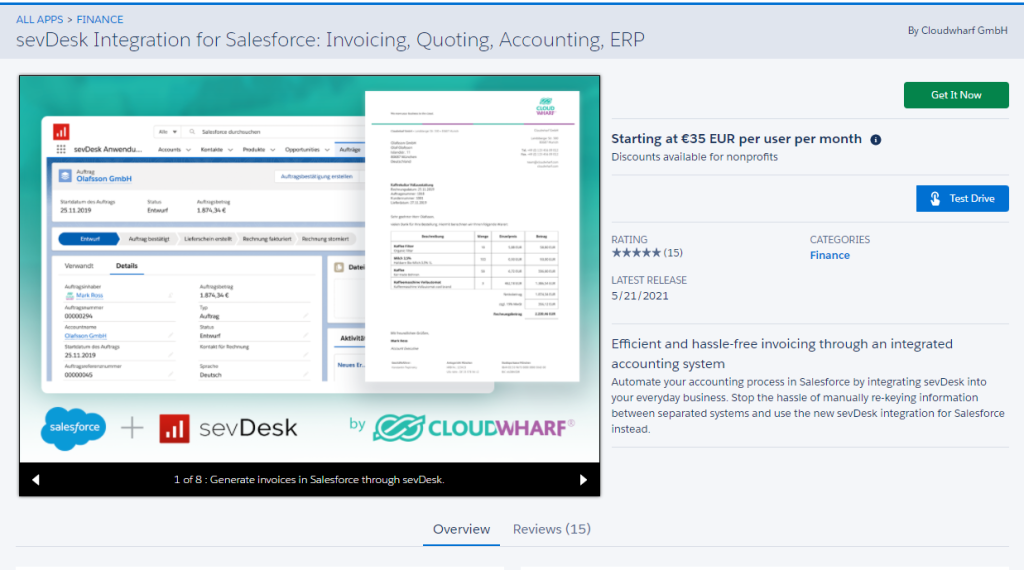Click the FINANCE breadcrumb link
1024x570 pixels.
[100, 19]
